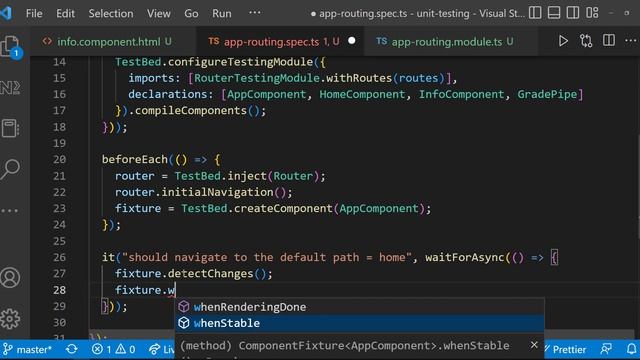Show additional views ellipsis in activity bar
640x360 pixels.
point(10,211)
